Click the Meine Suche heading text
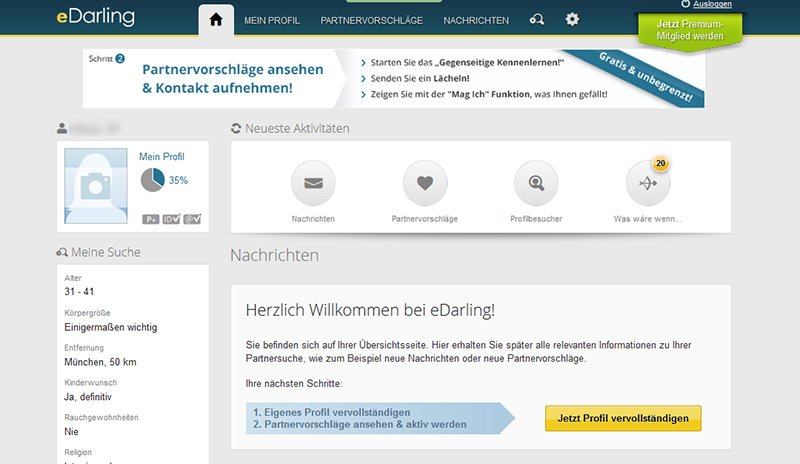The height and width of the screenshot is (464, 800). click(106, 252)
